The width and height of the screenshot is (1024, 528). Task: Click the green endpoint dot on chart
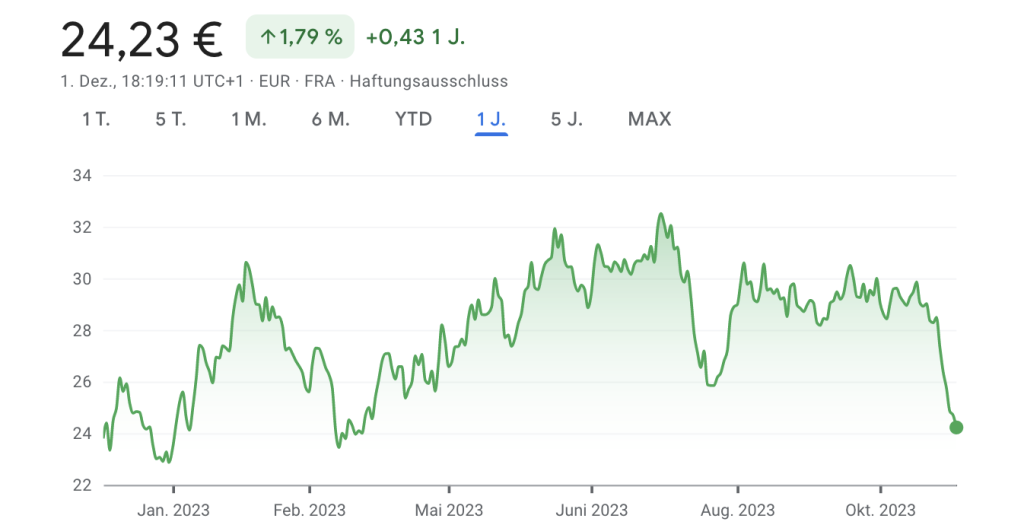[x=956, y=428]
